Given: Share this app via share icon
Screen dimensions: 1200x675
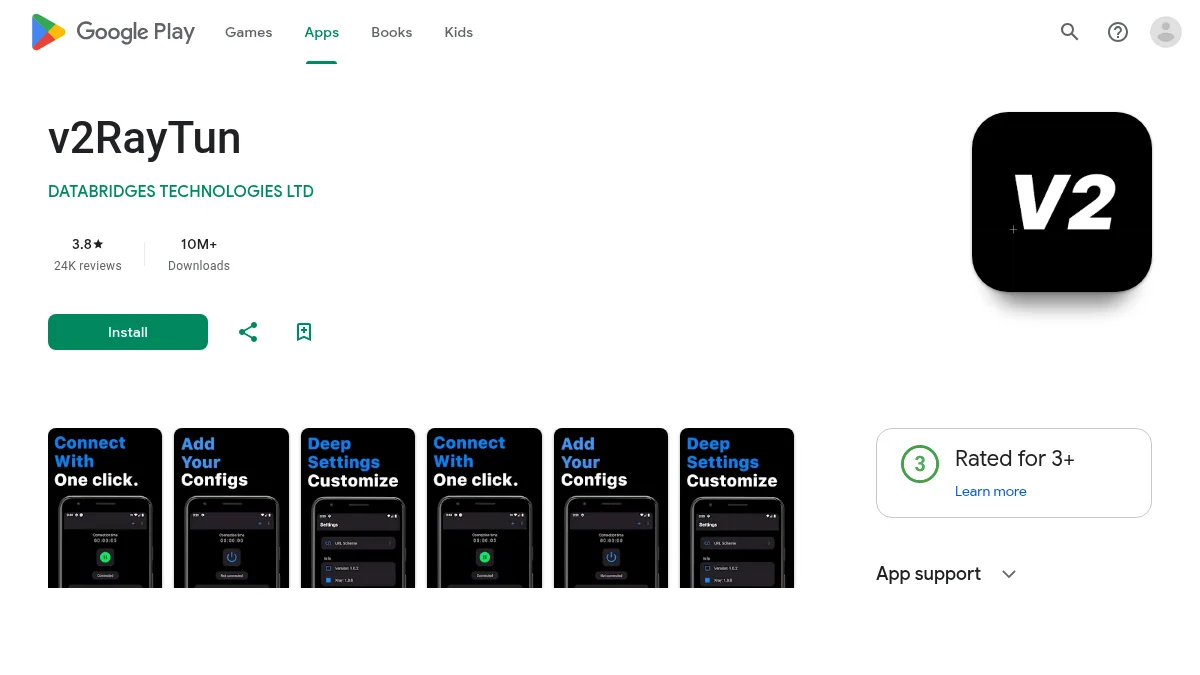Looking at the screenshot, I should point(248,332).
